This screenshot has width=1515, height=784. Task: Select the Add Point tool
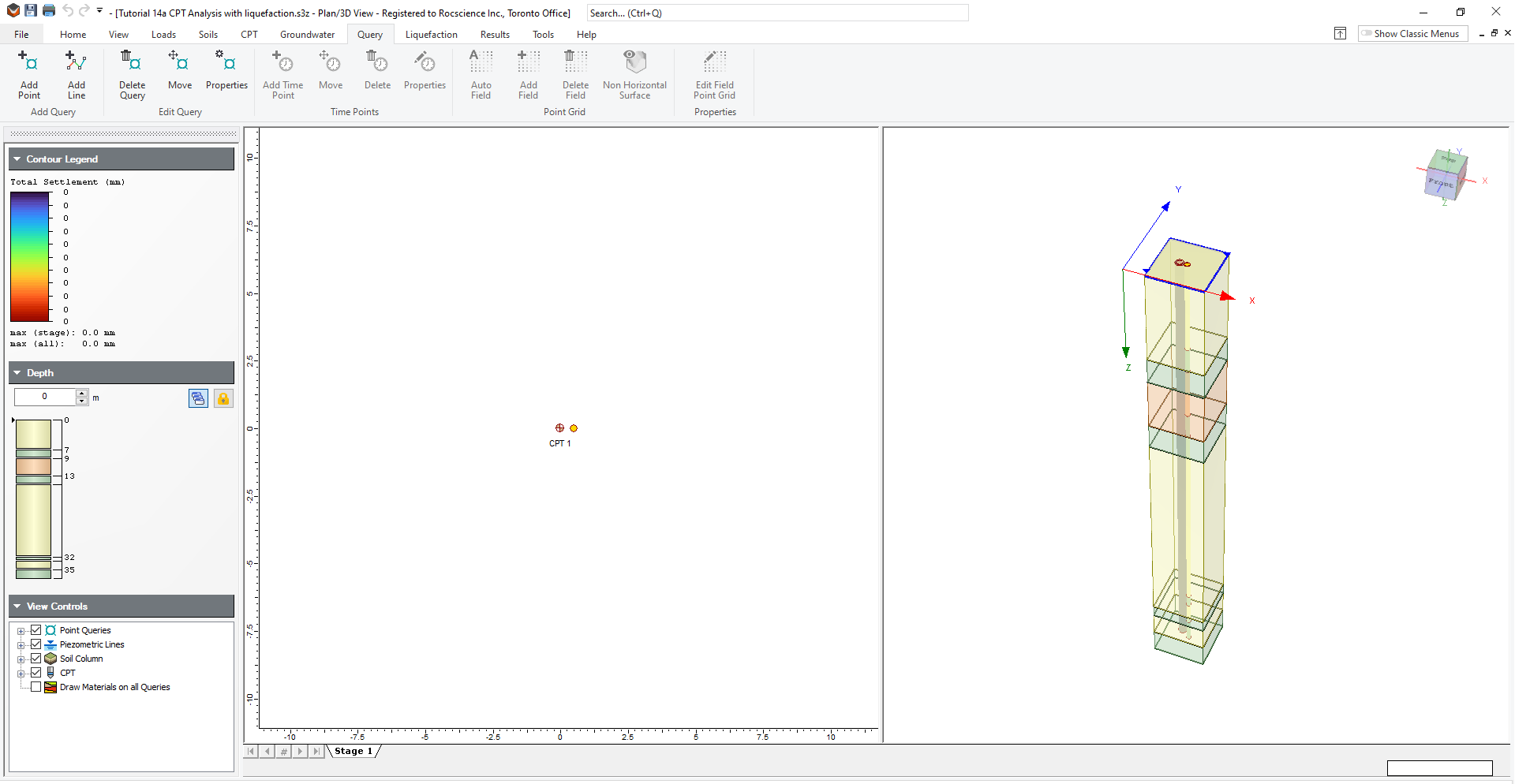[x=28, y=75]
